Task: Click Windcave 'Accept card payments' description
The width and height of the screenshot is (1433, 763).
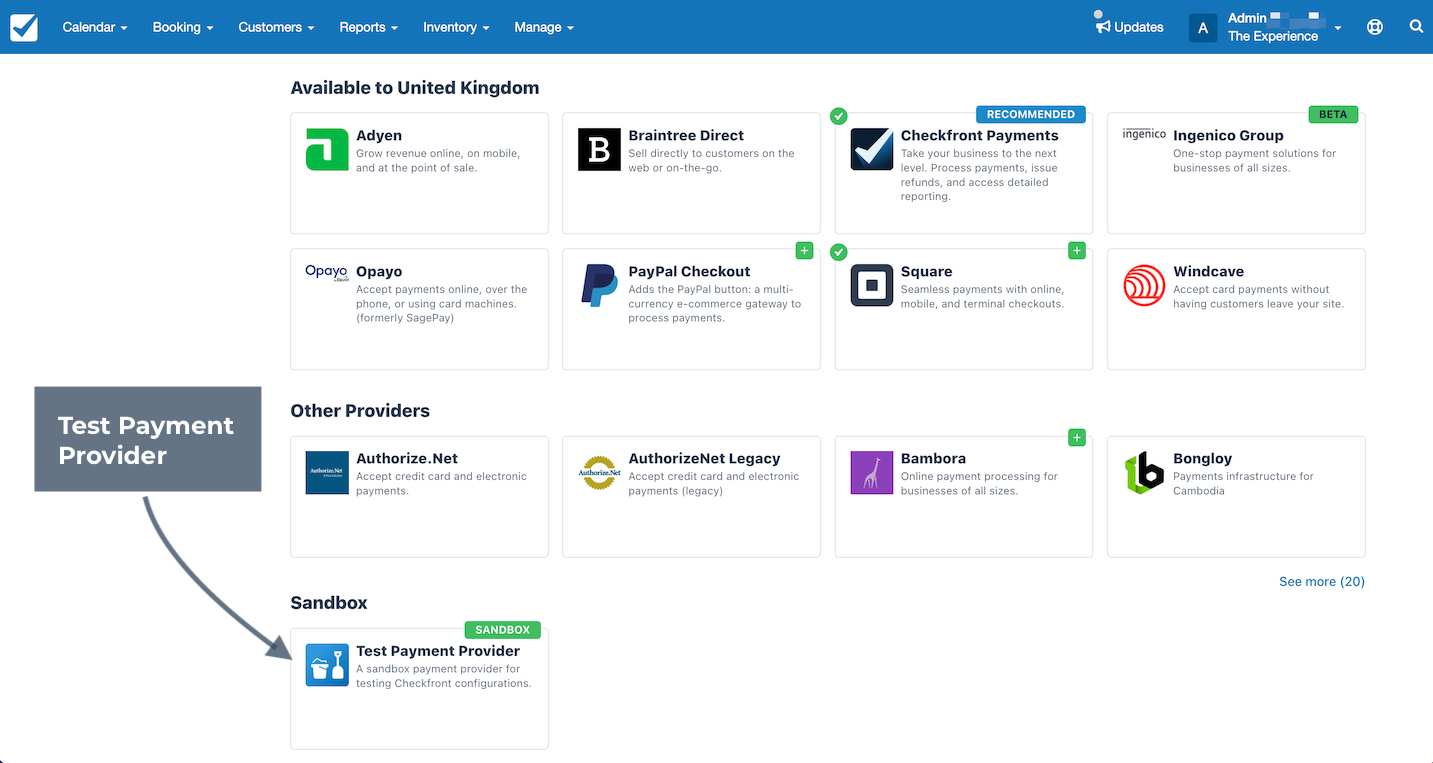Action: tap(1258, 297)
